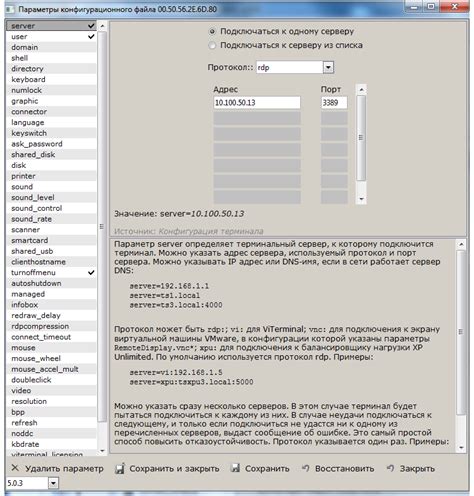Select the graphic parameter
Screen dimensions: 474x496
[x=52, y=101]
